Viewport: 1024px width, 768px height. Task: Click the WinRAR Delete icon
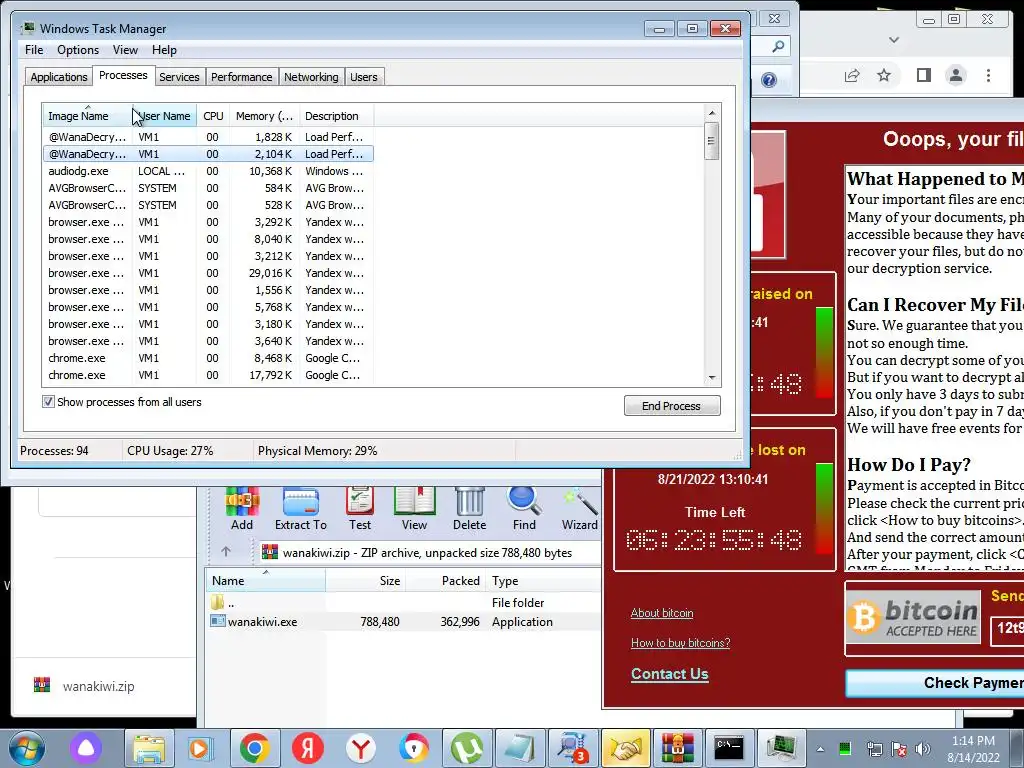click(470, 508)
